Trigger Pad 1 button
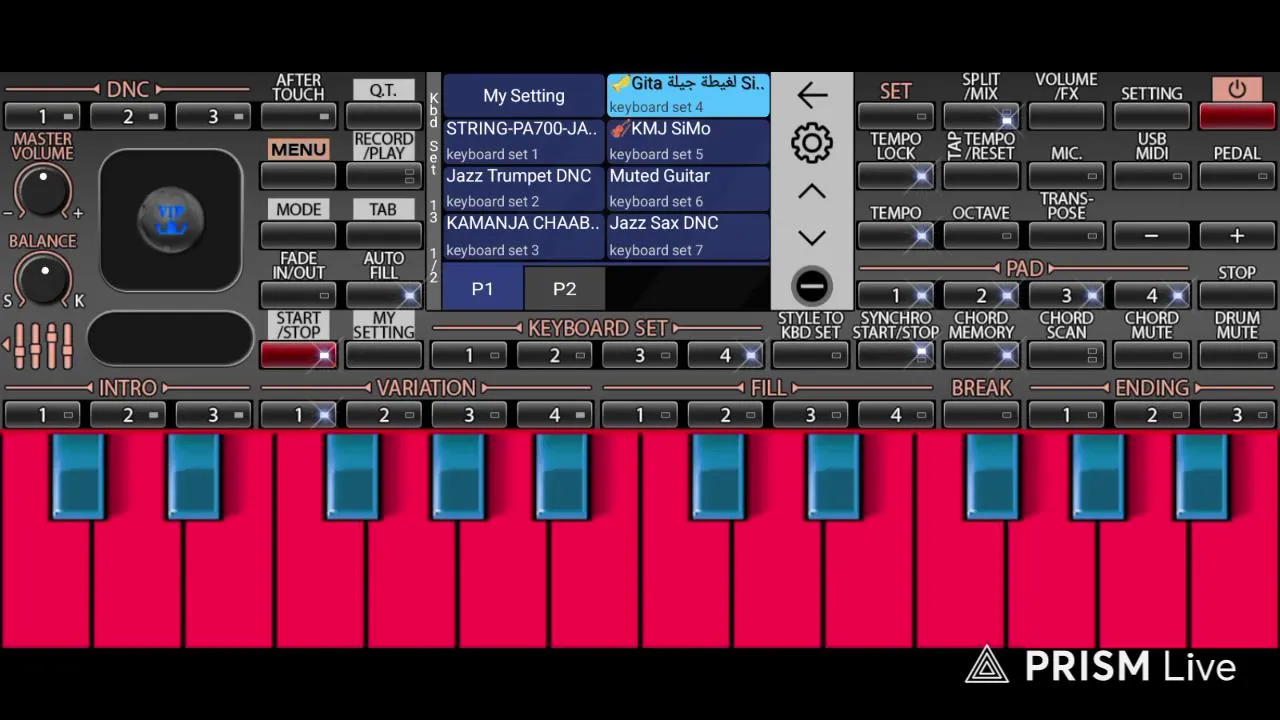 [895, 295]
